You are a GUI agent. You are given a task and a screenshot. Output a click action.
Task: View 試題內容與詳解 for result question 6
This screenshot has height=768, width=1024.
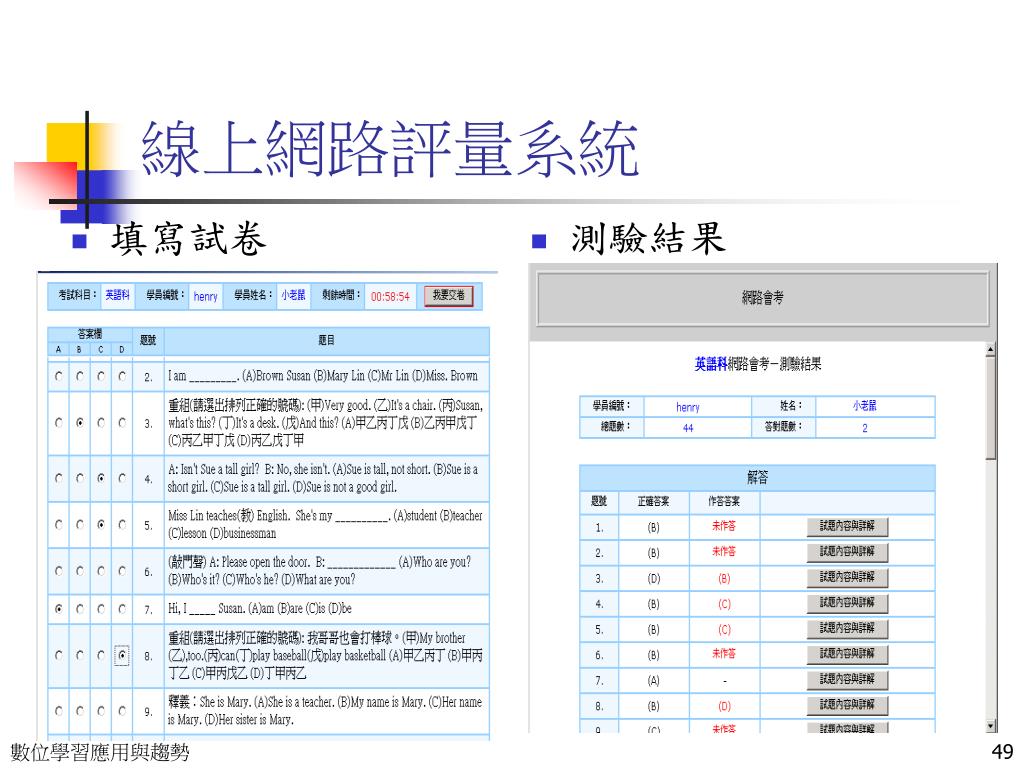coord(847,654)
